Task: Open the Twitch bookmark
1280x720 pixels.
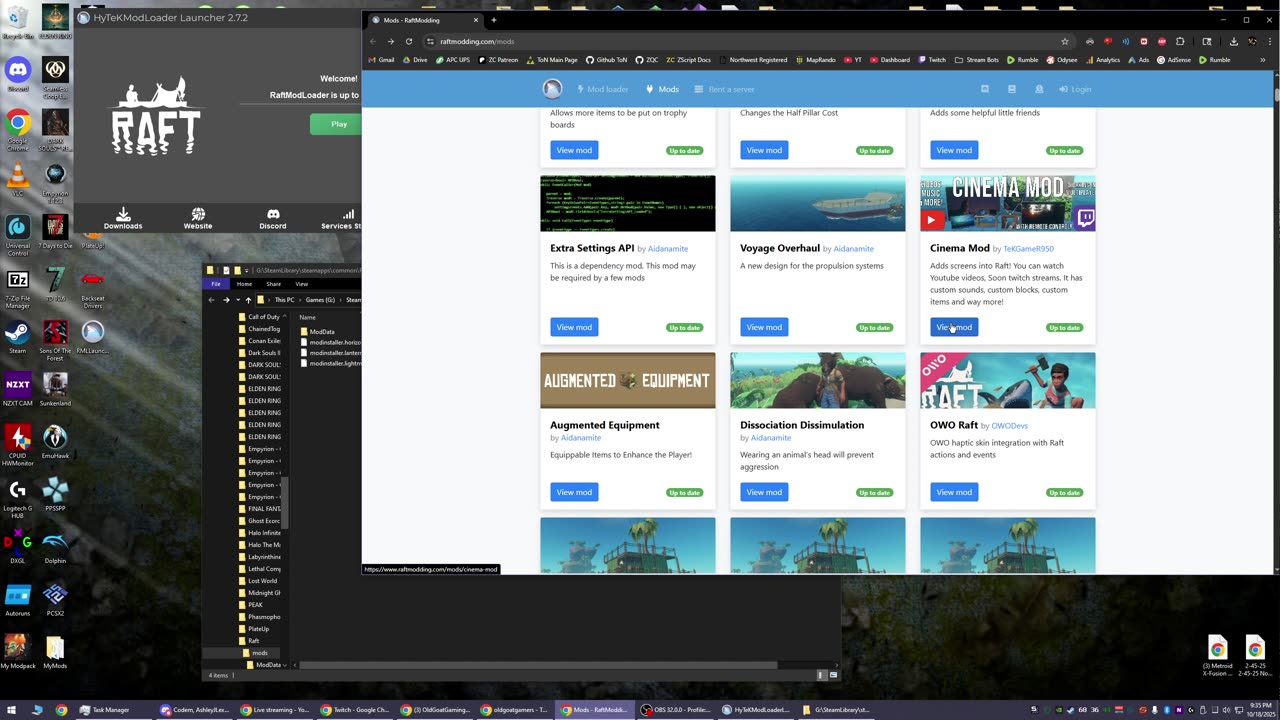Action: point(932,60)
